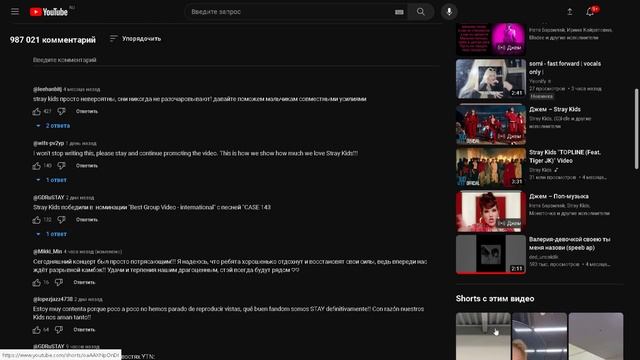The image size is (640, 360).
Task: Dislike the Best Group Video comment
Action: (x=61, y=220)
